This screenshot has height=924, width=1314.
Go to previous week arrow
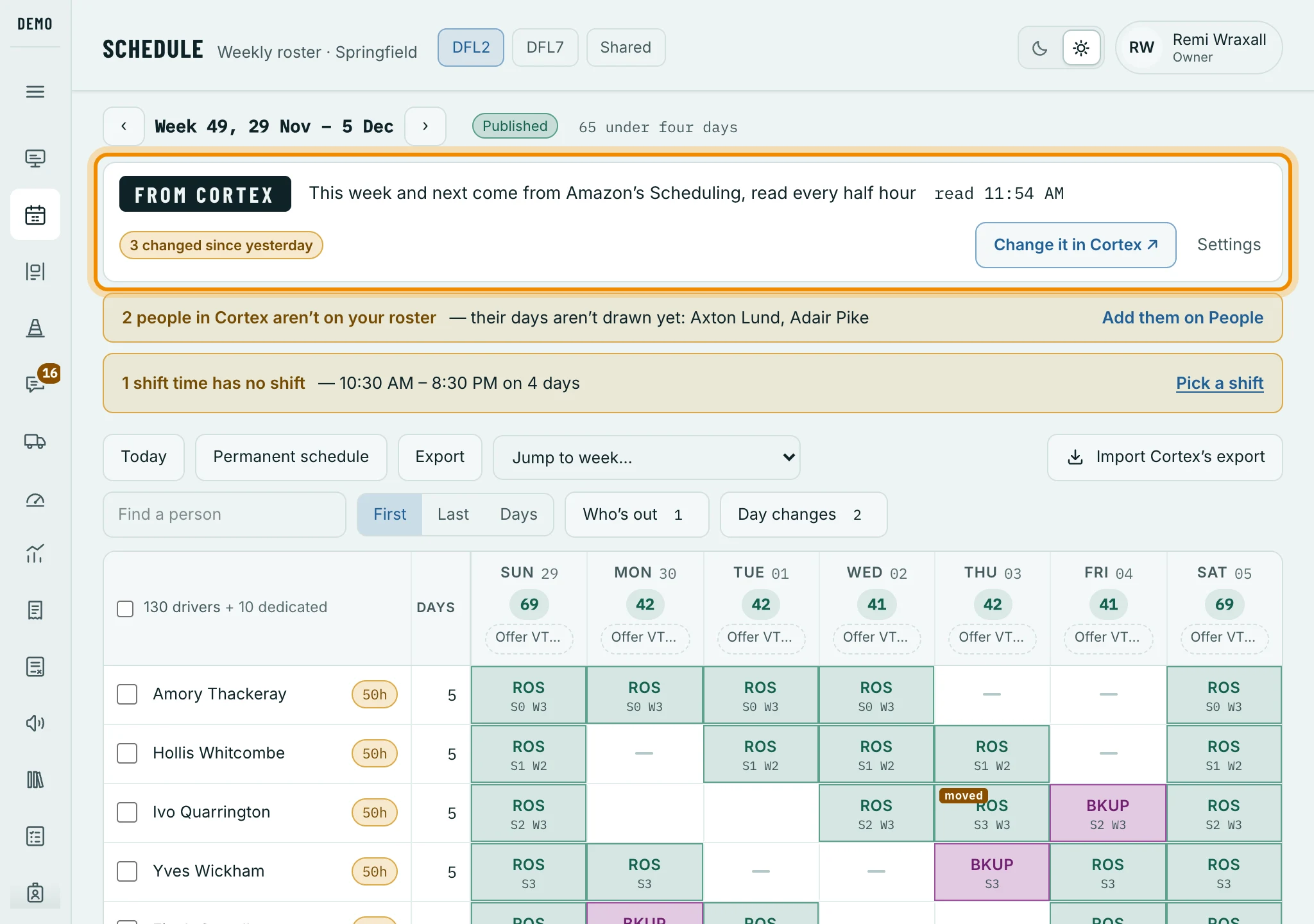(x=124, y=126)
